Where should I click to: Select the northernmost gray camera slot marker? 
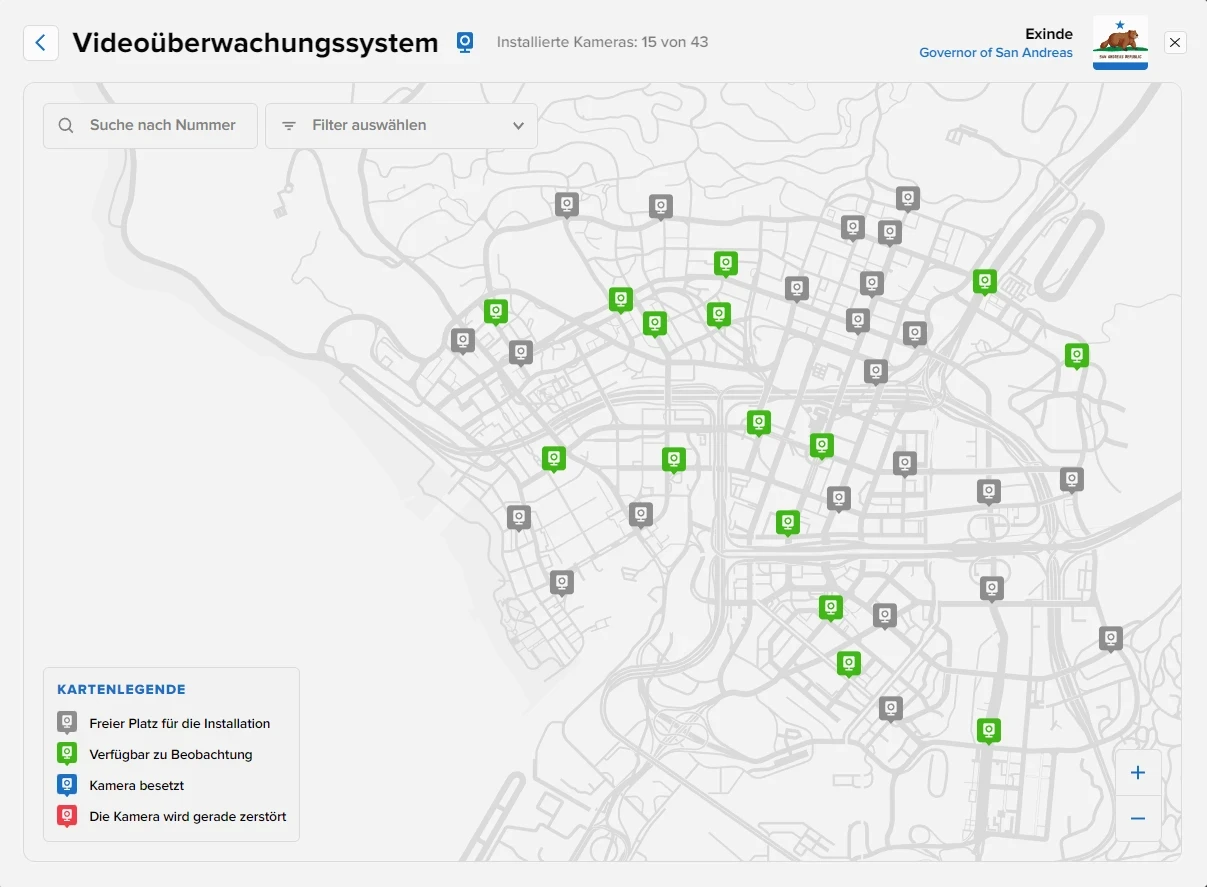point(907,197)
